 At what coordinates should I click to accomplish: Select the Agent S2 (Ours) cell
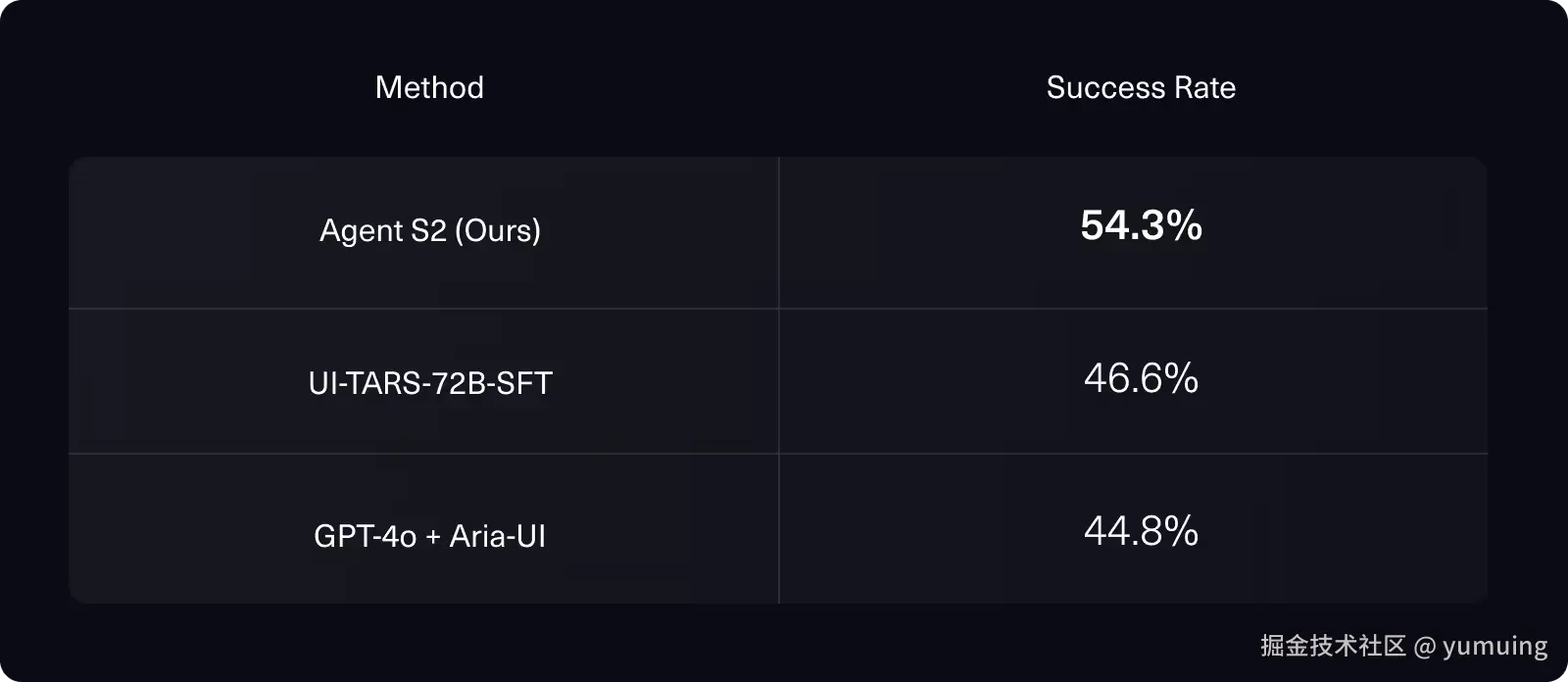tap(429, 231)
